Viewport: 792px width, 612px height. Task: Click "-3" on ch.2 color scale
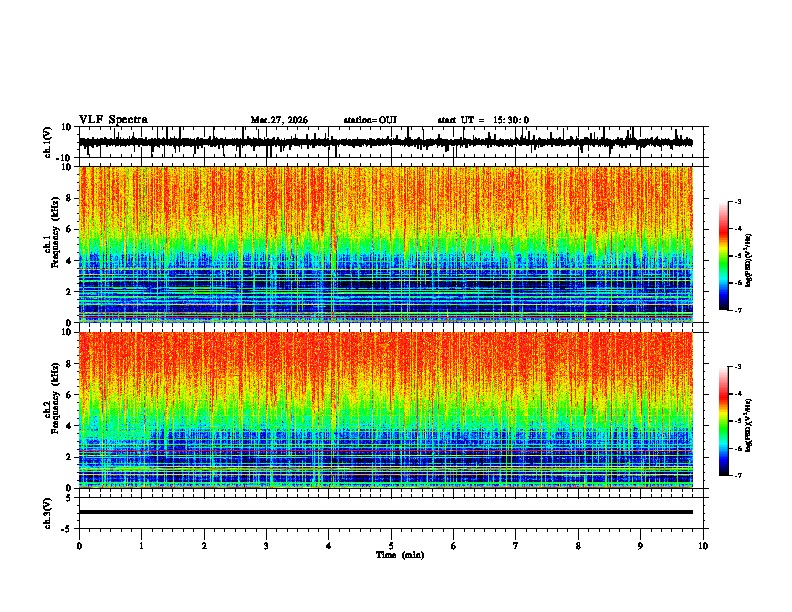(738, 367)
